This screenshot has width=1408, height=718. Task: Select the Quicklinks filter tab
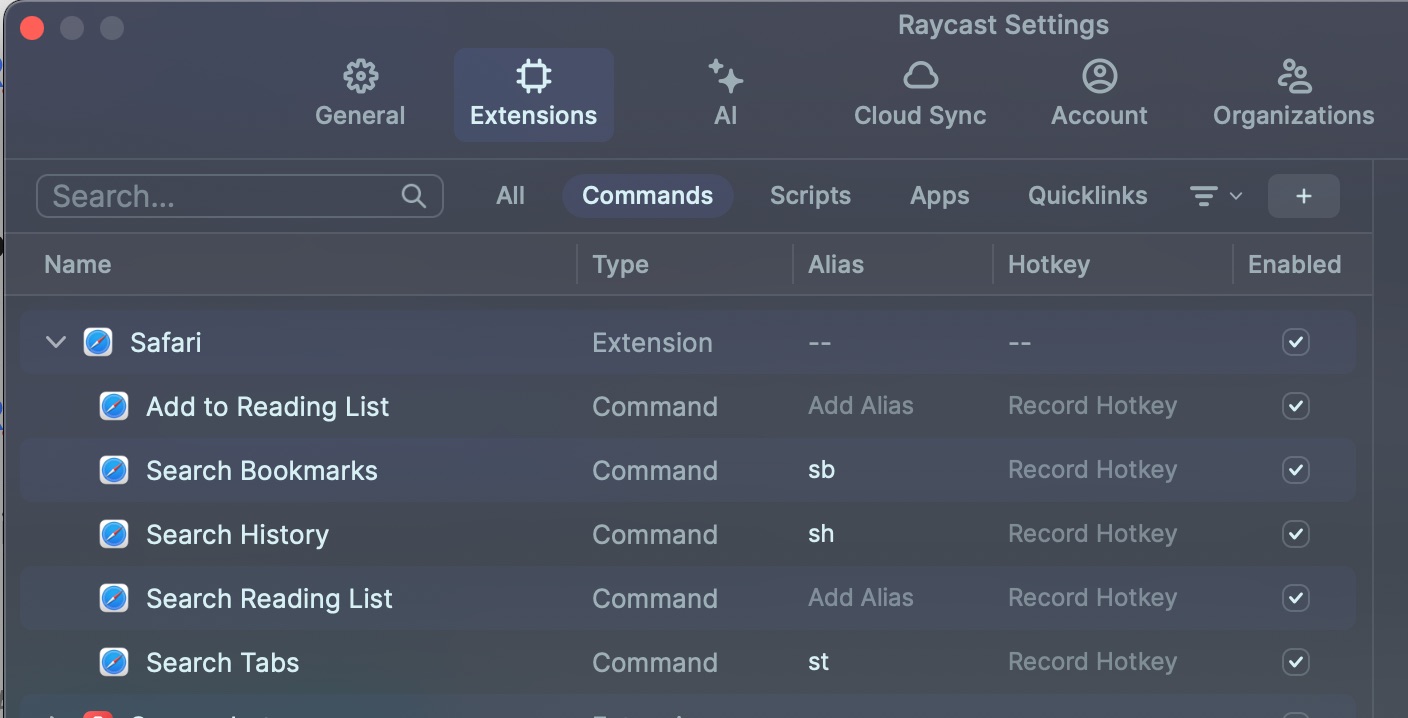[1087, 196]
